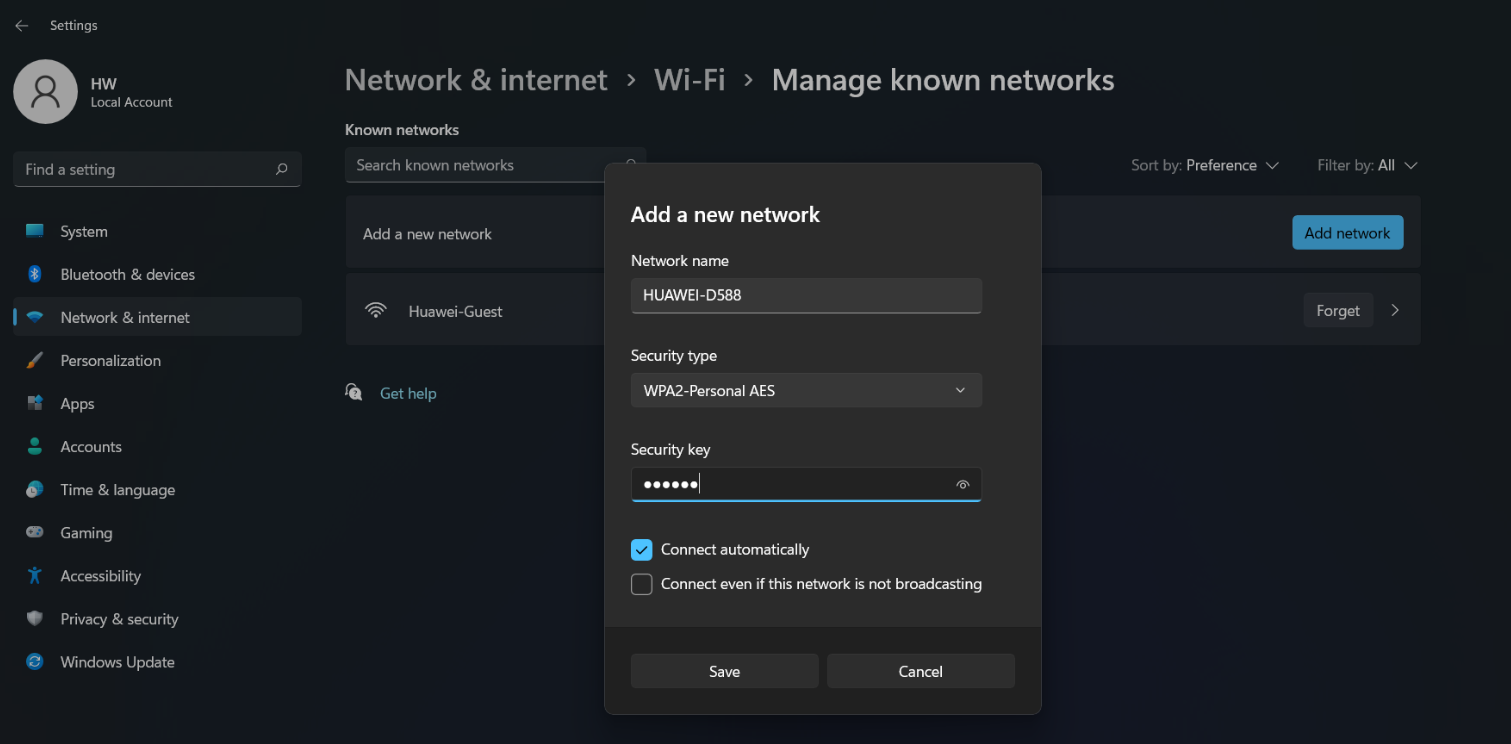Reveal the security key with the eye icon
Screen dimensions: 1511x744
click(962, 484)
